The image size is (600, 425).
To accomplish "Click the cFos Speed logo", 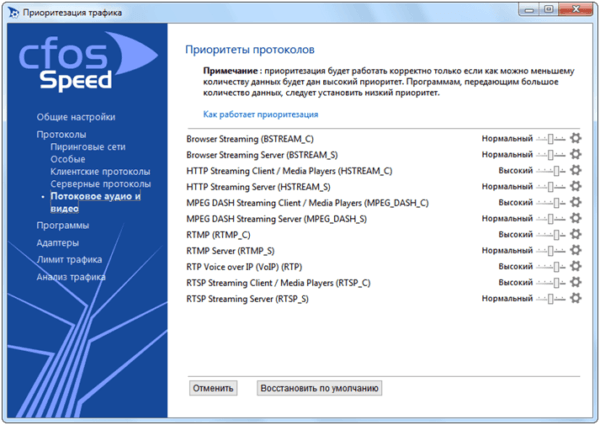I will [88, 61].
